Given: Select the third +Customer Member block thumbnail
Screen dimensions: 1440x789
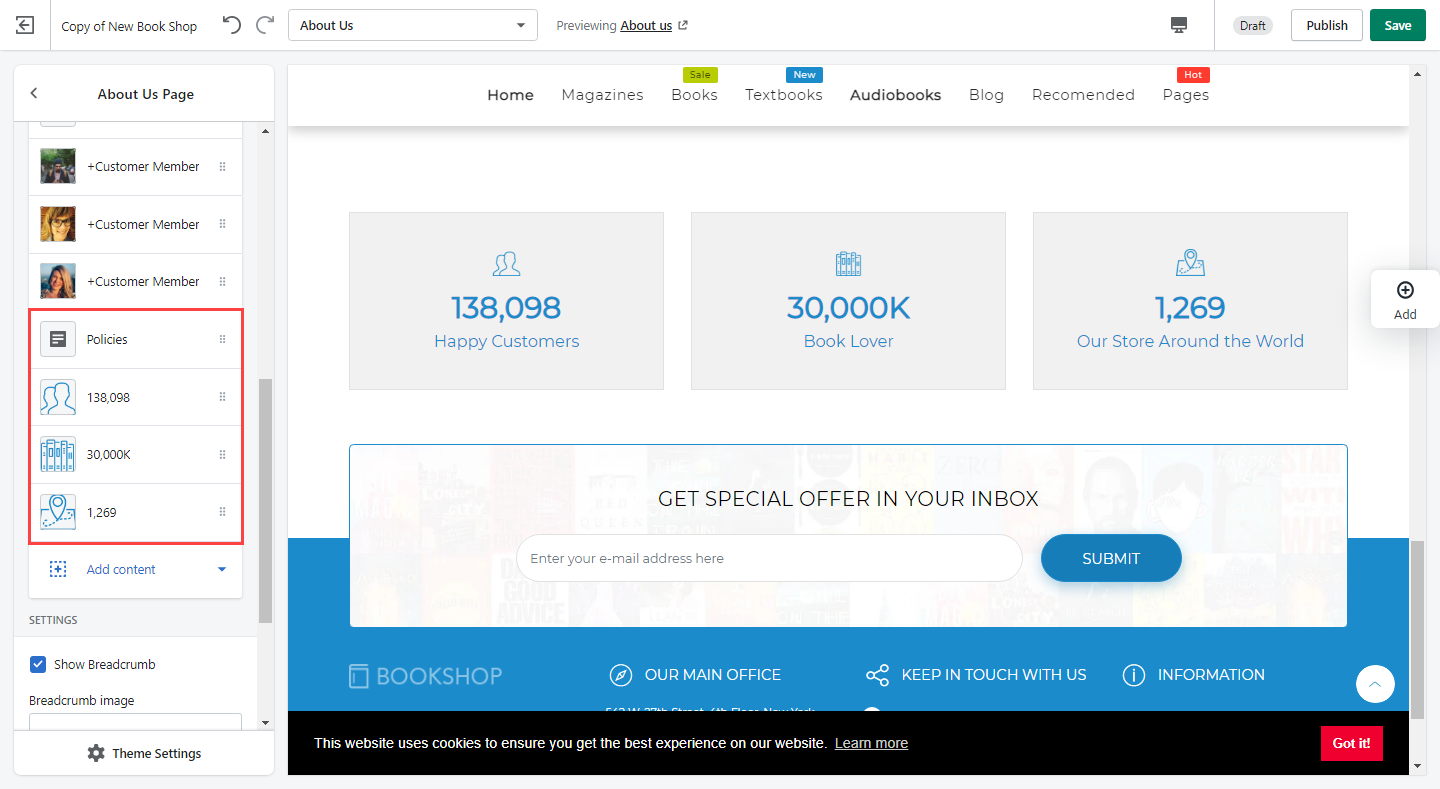Looking at the screenshot, I should [58, 281].
